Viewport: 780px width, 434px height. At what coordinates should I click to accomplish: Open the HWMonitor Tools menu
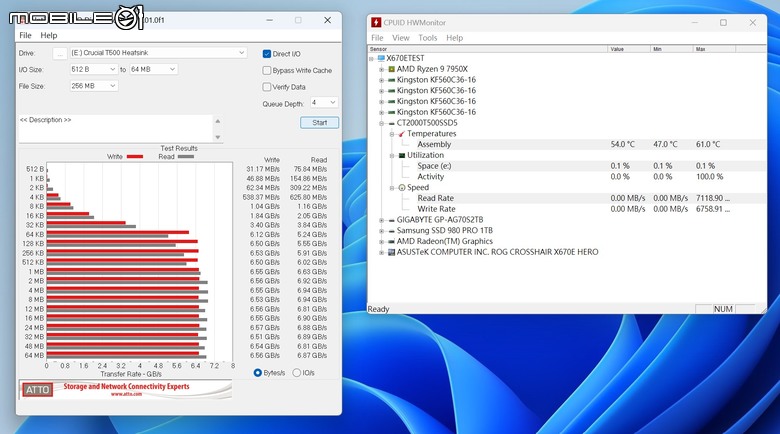click(x=427, y=38)
